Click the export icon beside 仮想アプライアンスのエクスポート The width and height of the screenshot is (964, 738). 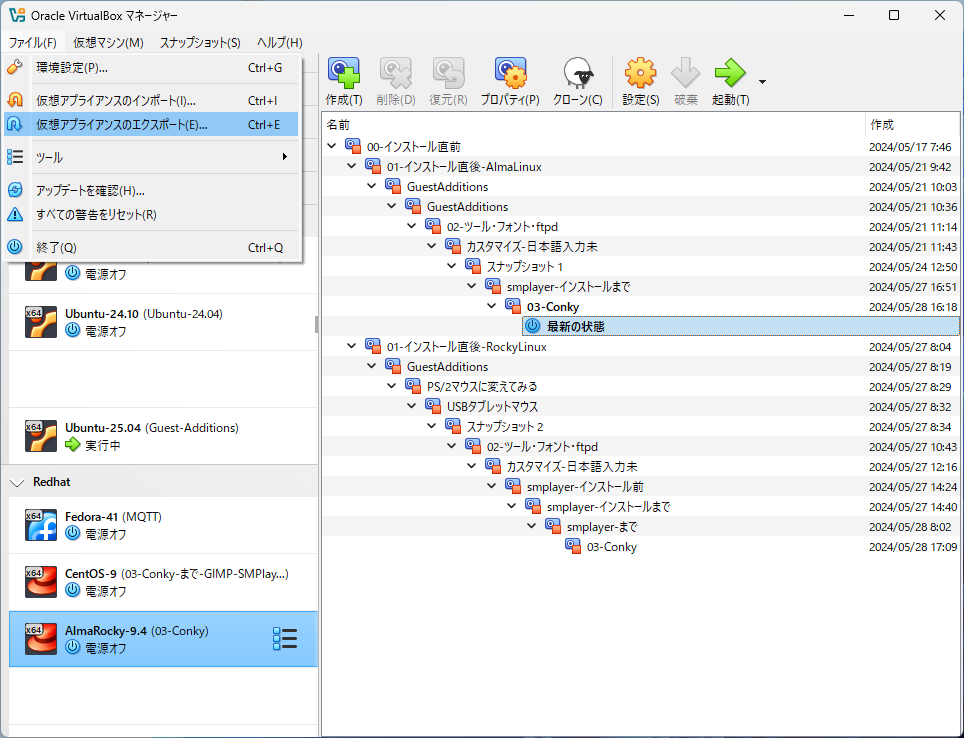(x=15, y=124)
